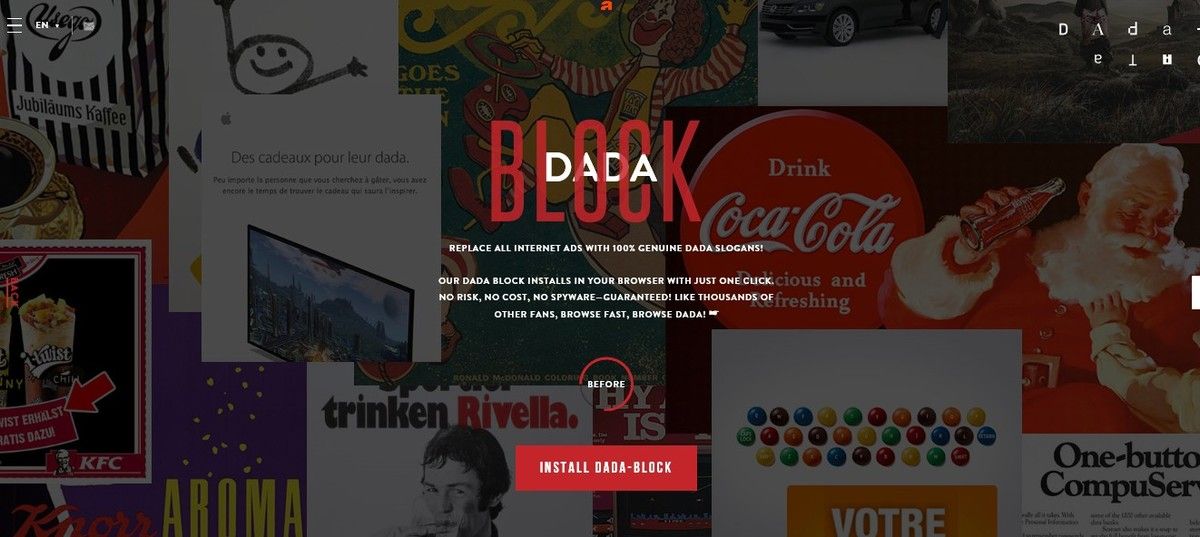Click the DADA BLOCK title logo
The width and height of the screenshot is (1200, 537).
[x=597, y=170]
